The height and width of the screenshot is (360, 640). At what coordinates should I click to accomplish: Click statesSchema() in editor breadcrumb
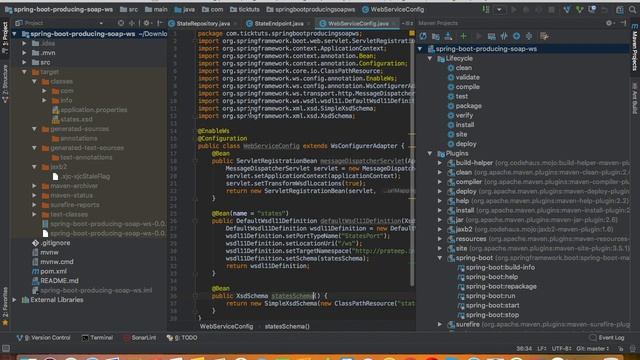point(287,327)
